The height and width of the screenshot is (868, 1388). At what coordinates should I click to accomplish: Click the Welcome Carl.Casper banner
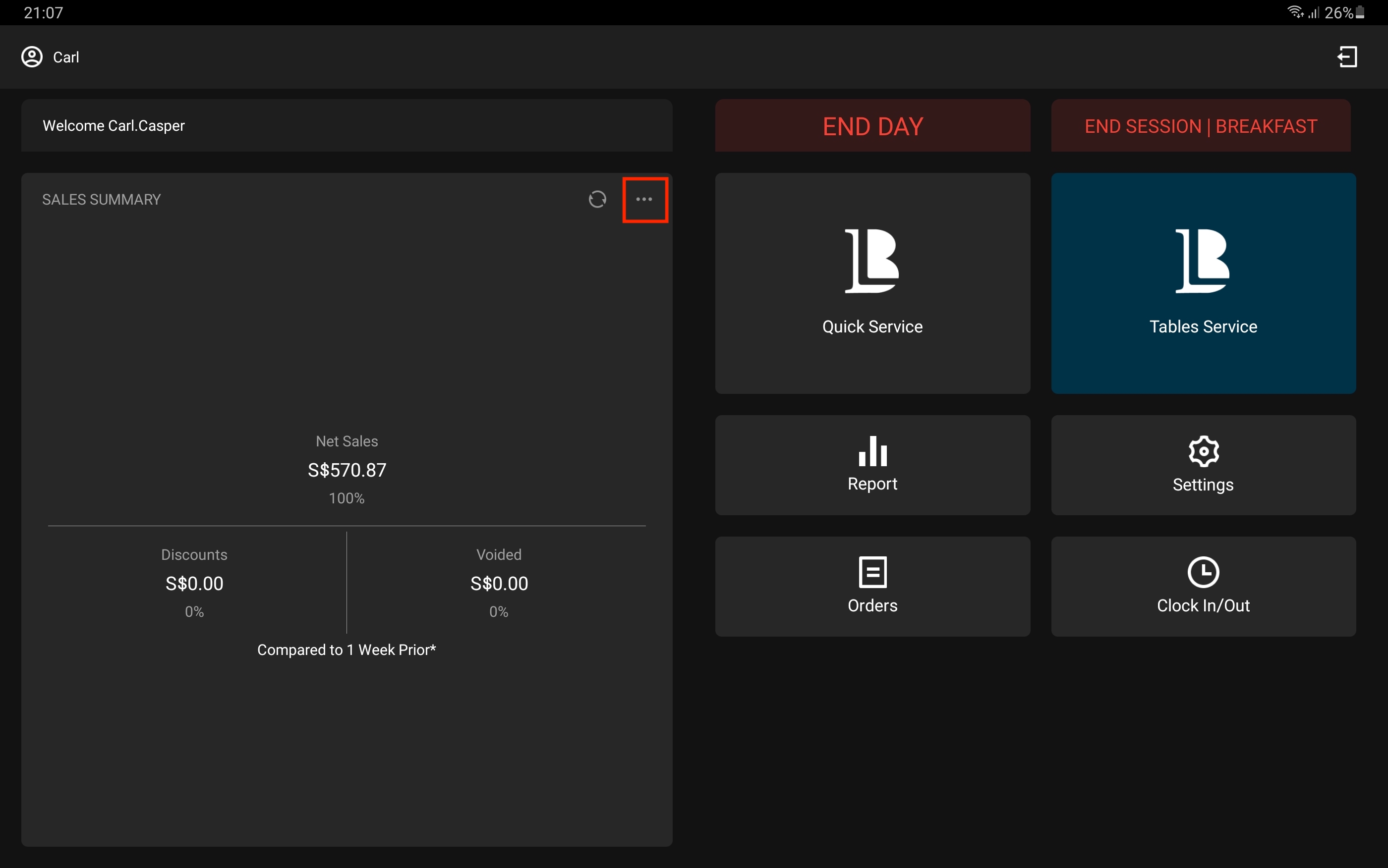347,126
